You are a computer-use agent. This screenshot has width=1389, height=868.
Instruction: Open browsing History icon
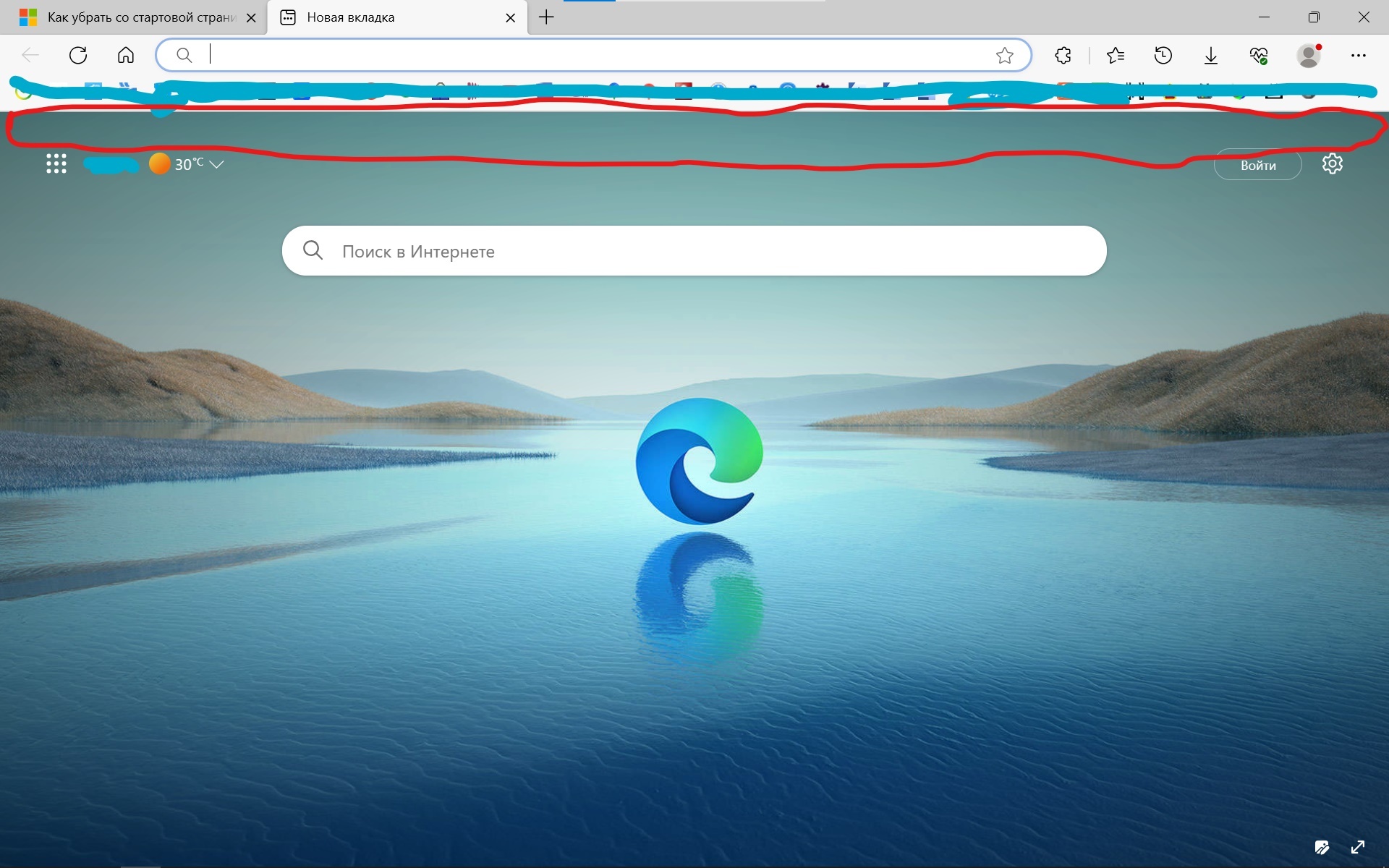click(x=1163, y=55)
